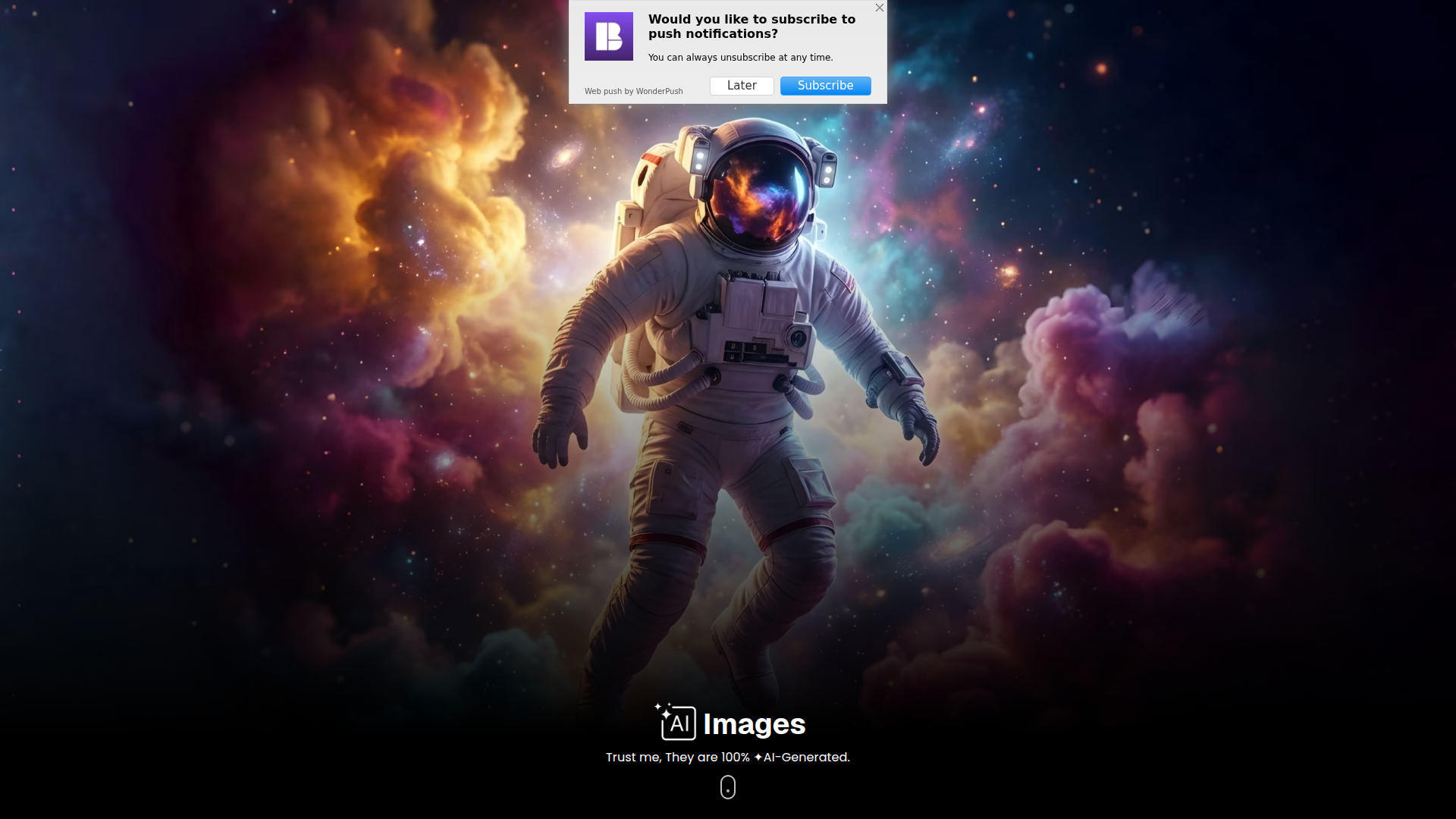
Task: Click the 'Trust me, They are 100%' tagline
Action: (727, 757)
